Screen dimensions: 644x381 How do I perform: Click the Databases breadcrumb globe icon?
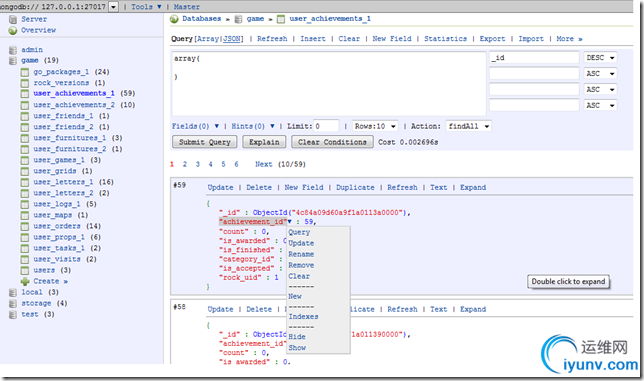tap(174, 19)
